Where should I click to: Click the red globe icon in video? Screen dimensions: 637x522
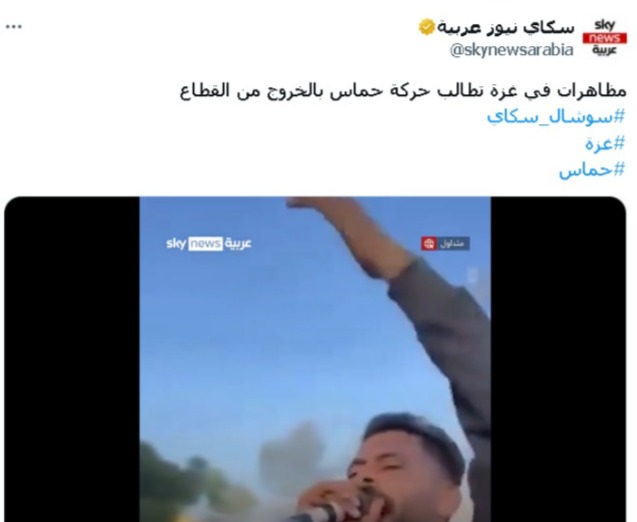(429, 244)
